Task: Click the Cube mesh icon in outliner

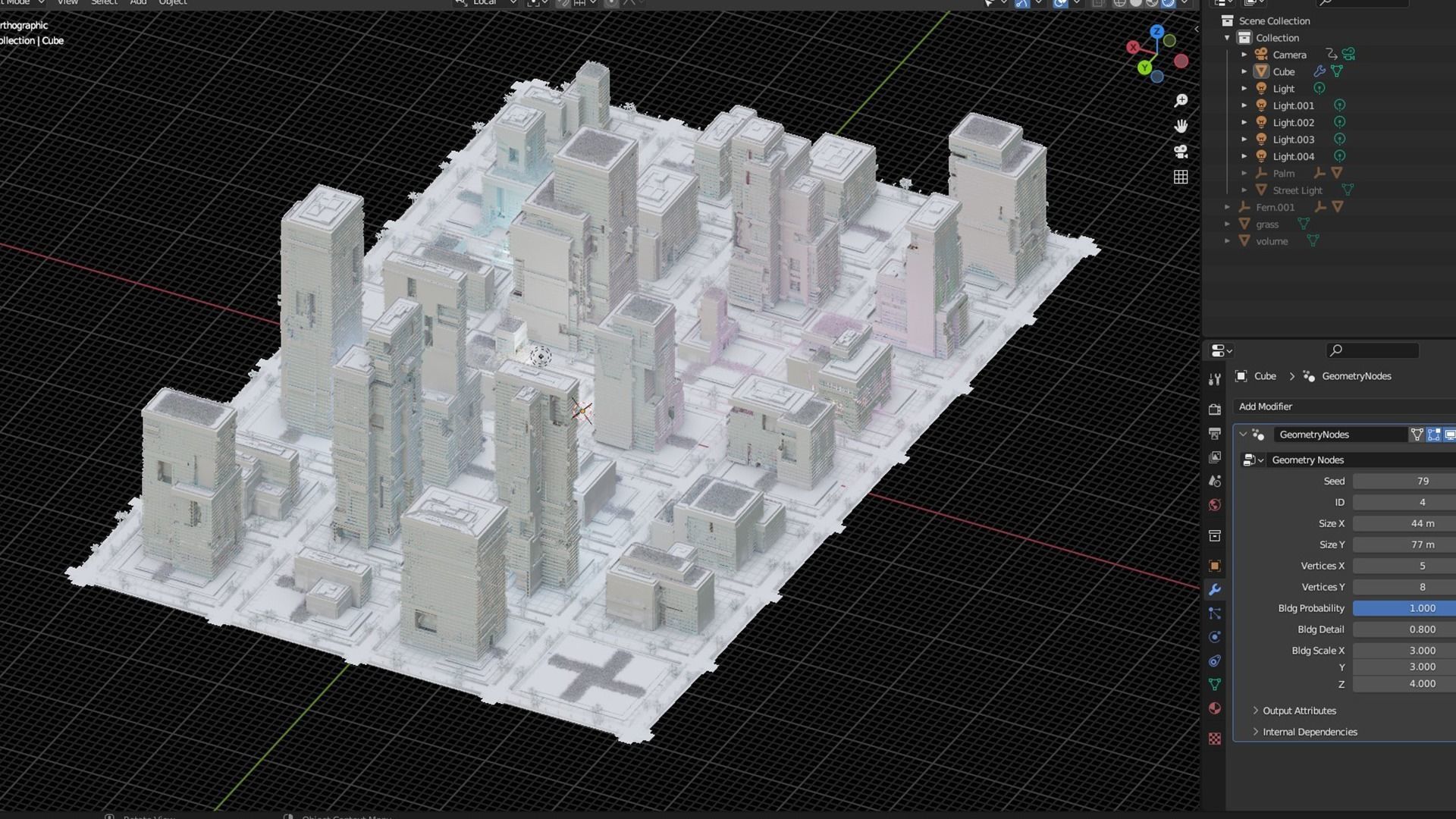Action: click(x=1261, y=71)
